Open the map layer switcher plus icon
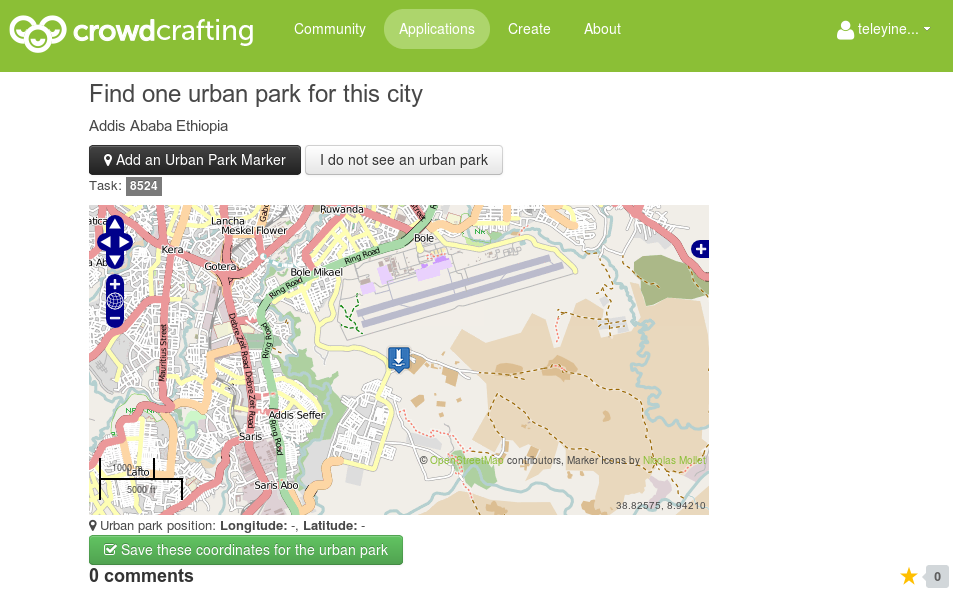 coord(700,249)
